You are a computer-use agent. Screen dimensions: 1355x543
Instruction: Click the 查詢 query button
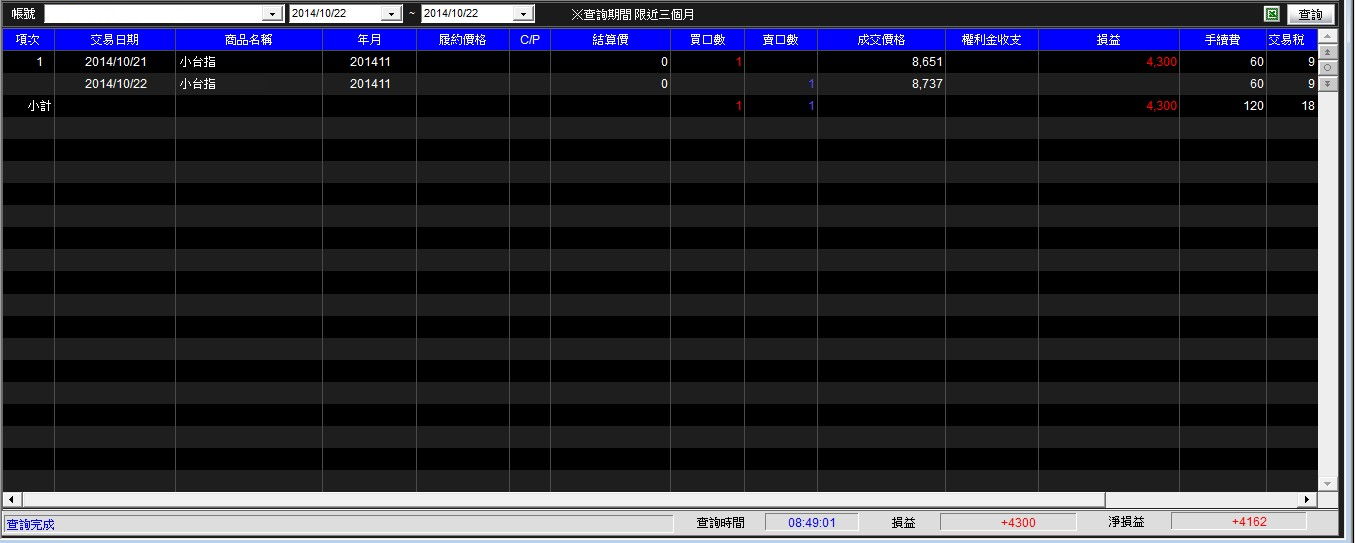click(x=1310, y=14)
